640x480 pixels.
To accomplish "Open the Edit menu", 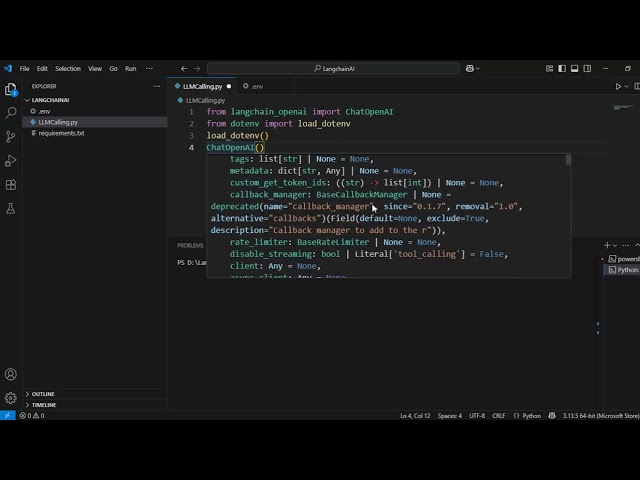I will (42, 69).
